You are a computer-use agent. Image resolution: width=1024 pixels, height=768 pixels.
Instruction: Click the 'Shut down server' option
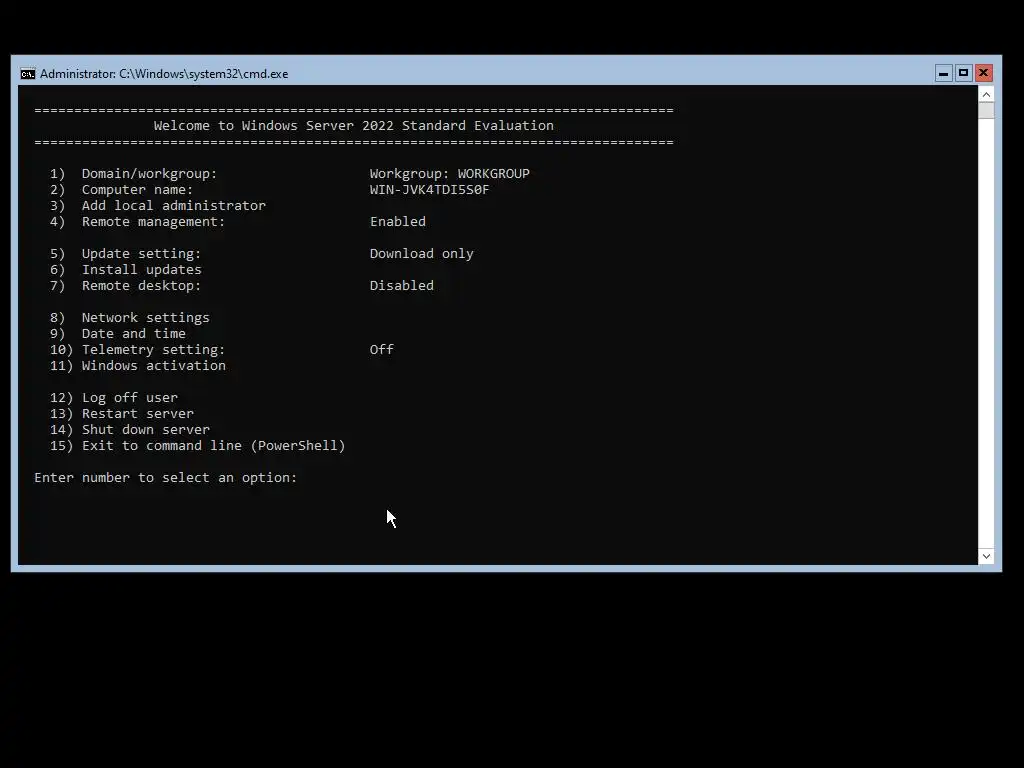[x=129, y=430]
